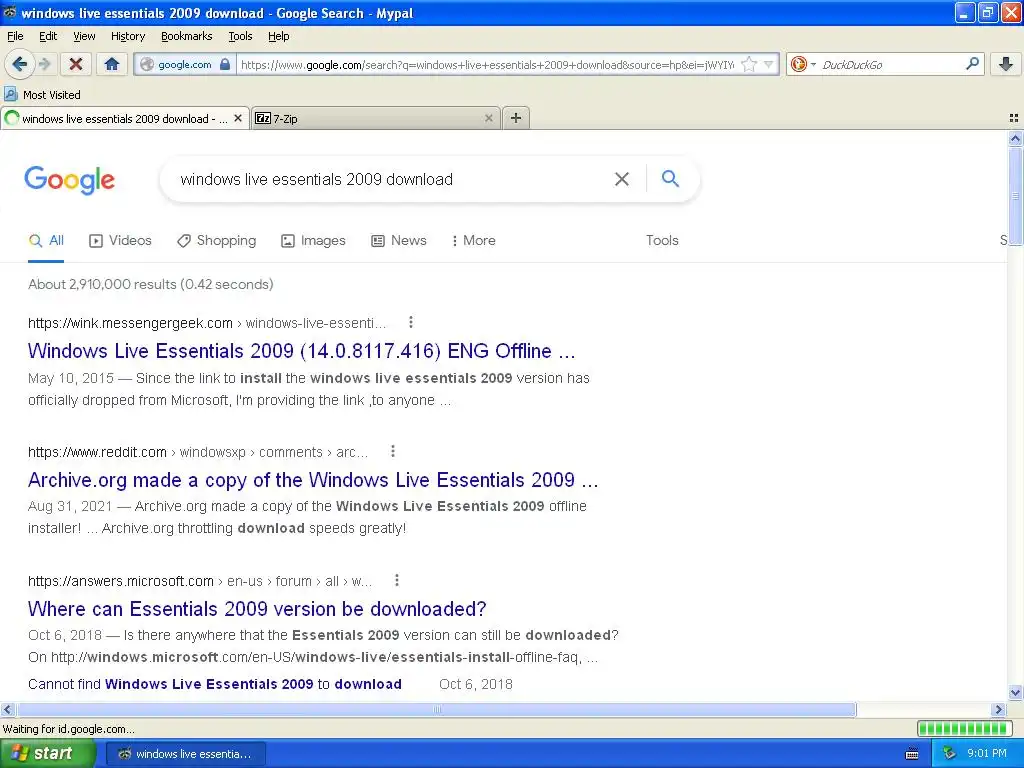Select windows live essentia taskbar button
The width and height of the screenshot is (1024, 768).
coord(185,754)
